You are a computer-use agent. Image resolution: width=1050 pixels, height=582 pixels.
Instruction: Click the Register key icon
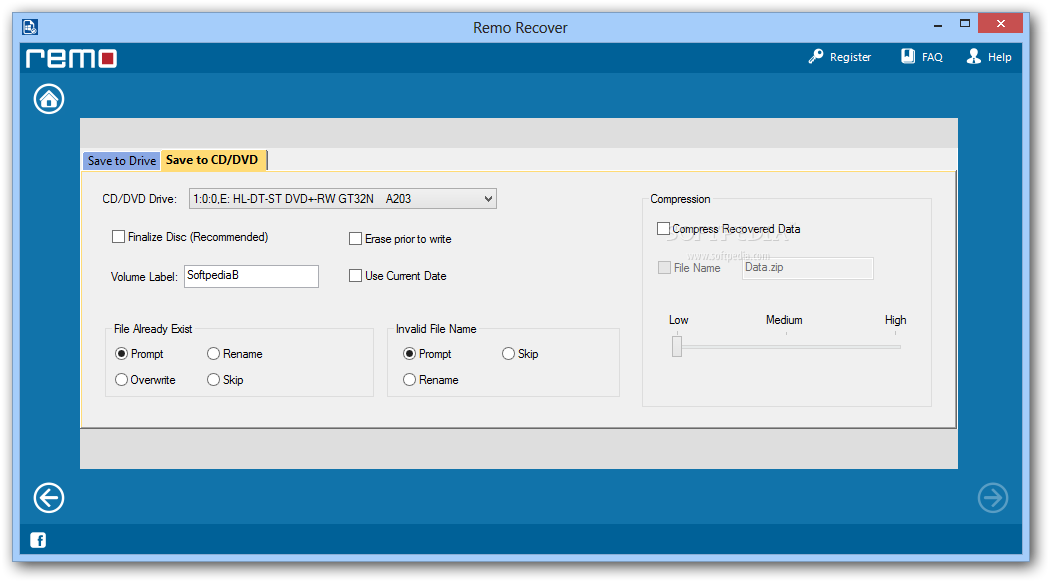[x=816, y=56]
